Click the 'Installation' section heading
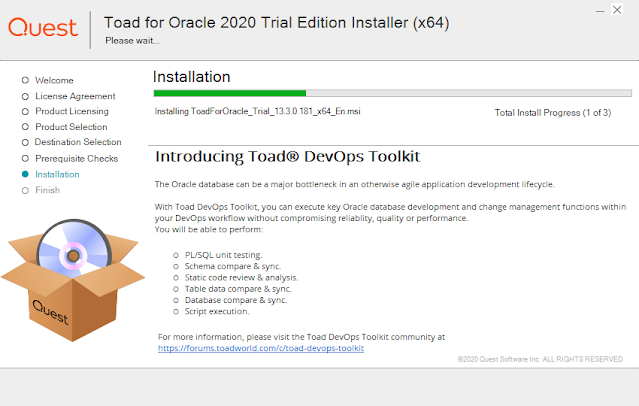Screen dimensions: 639x406 (x=192, y=77)
